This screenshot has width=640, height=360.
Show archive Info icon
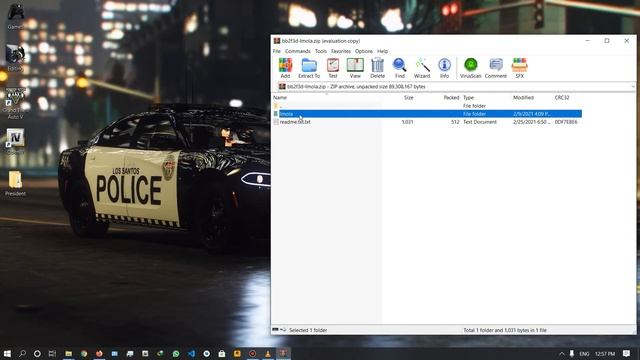coord(444,68)
